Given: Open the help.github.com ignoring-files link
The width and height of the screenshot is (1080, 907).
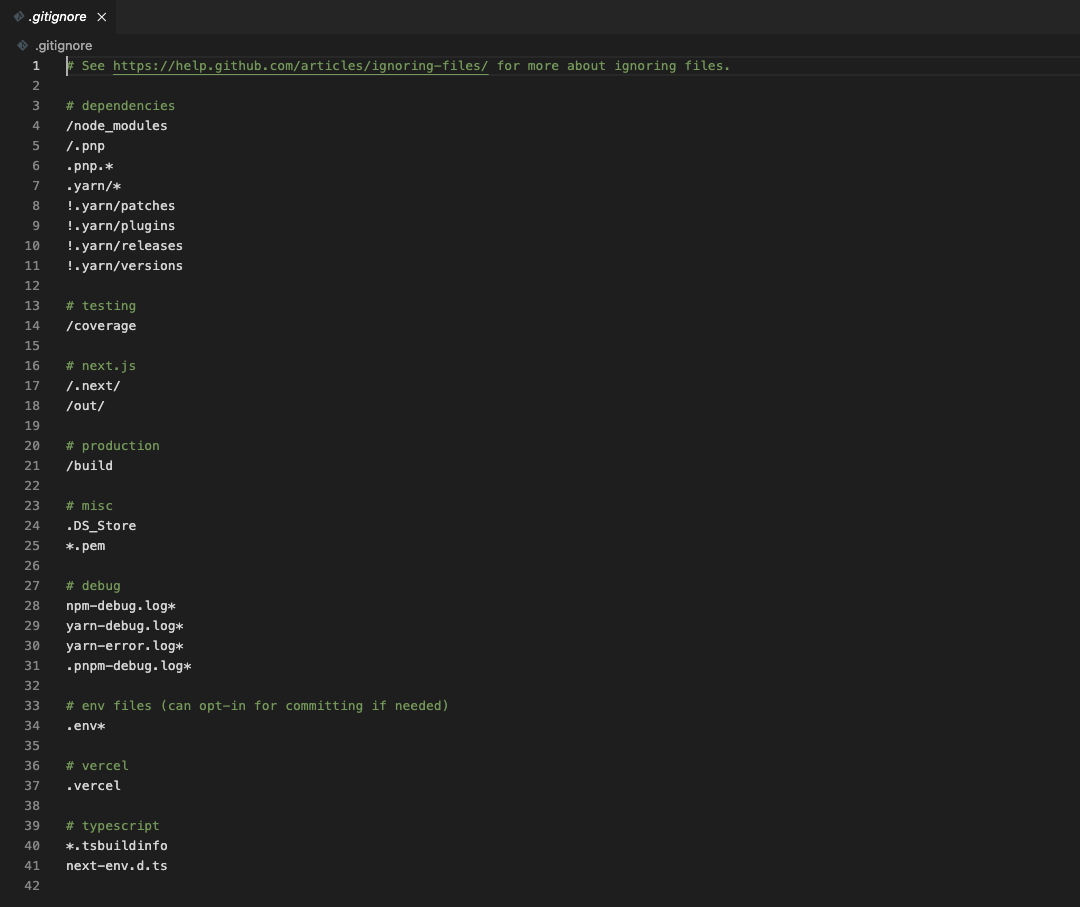Looking at the screenshot, I should [x=299, y=65].
